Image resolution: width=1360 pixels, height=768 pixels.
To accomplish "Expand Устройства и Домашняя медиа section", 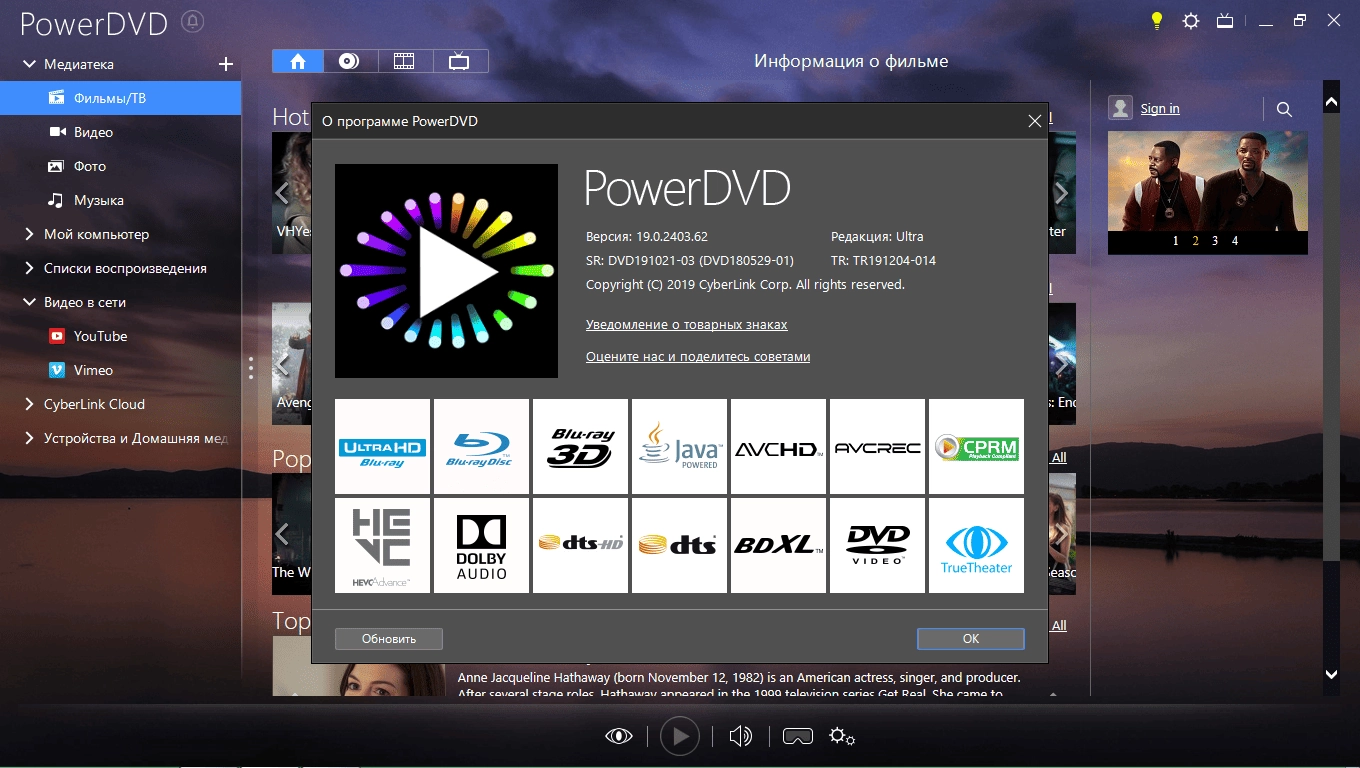I will tap(29, 438).
